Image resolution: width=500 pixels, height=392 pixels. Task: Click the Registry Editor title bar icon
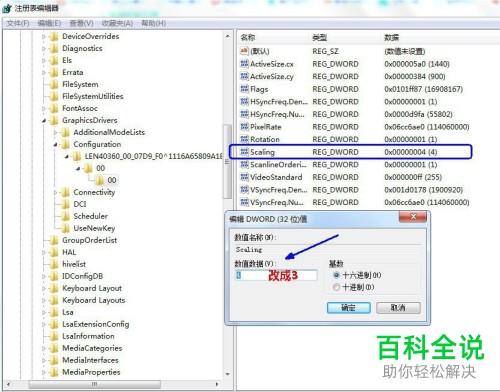pos(7,9)
